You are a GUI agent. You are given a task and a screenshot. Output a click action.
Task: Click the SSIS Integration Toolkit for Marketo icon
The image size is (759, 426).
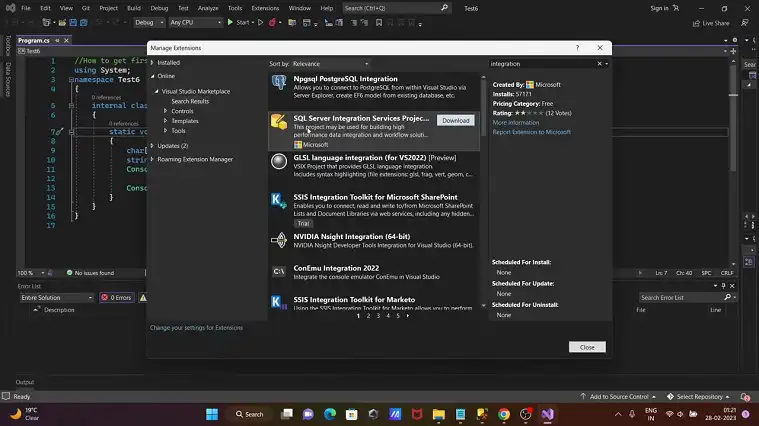(x=279, y=302)
